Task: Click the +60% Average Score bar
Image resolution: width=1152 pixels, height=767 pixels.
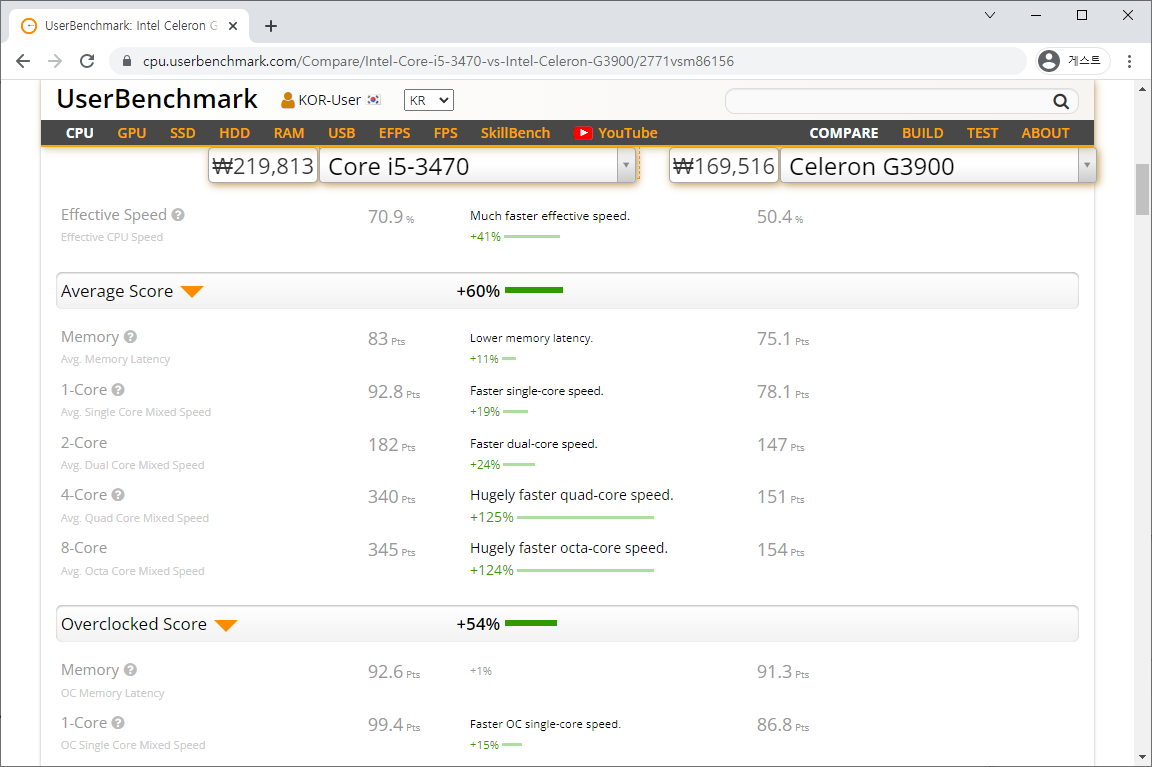Action: 534,290
